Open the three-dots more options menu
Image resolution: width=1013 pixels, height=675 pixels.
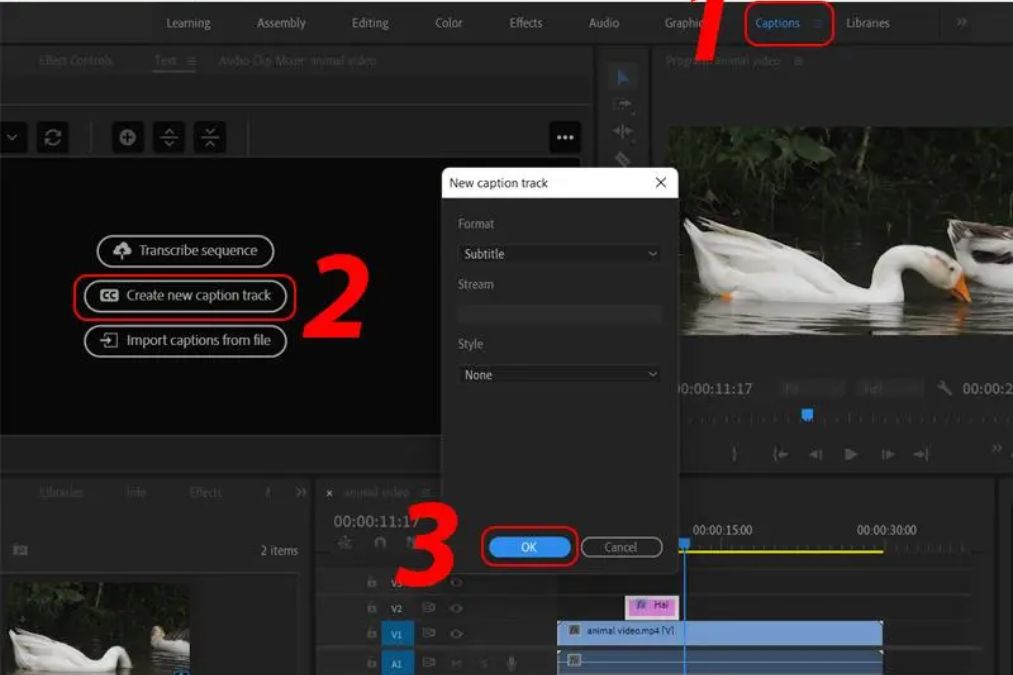pyautogui.click(x=565, y=138)
